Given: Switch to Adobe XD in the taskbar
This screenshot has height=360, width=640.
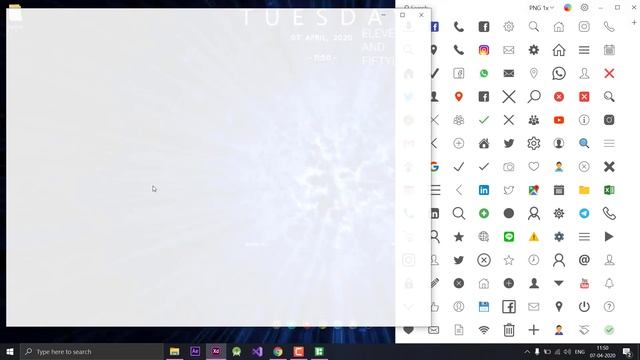Looking at the screenshot, I should pos(216,351).
